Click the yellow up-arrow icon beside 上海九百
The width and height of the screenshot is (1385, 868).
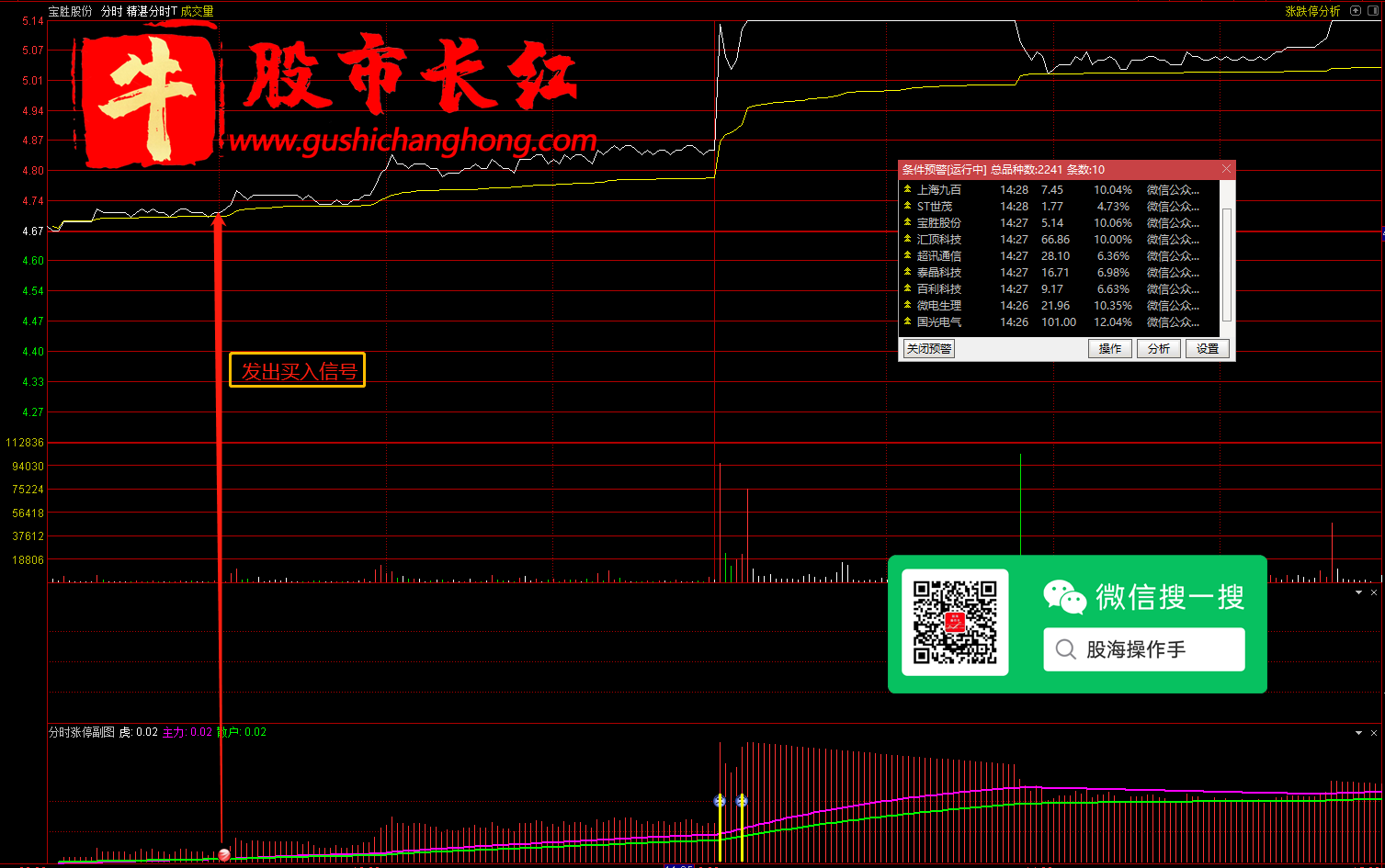tap(908, 189)
